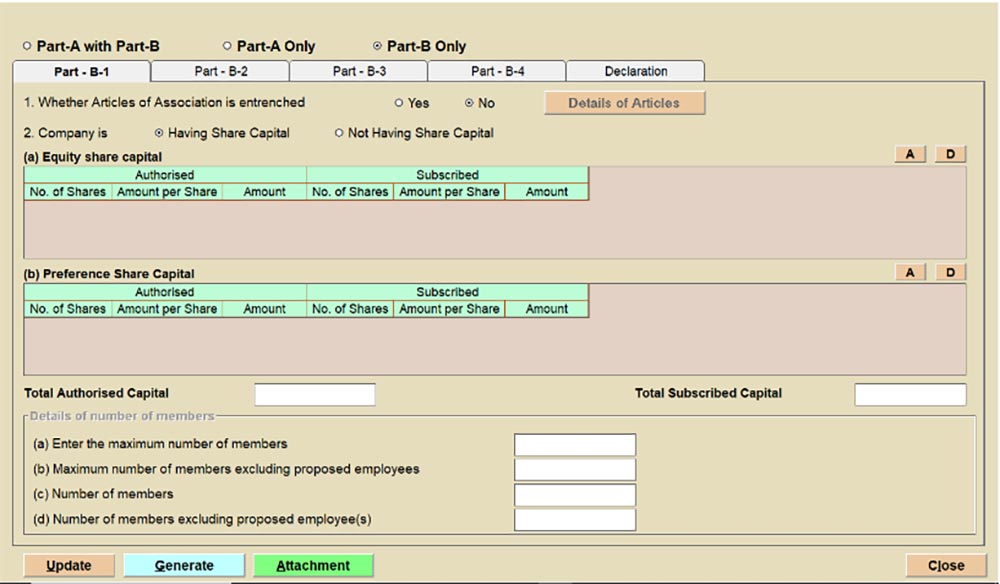Click the D button for Equity share capital
Viewport: 1000px width, 584px height.
(x=950, y=155)
